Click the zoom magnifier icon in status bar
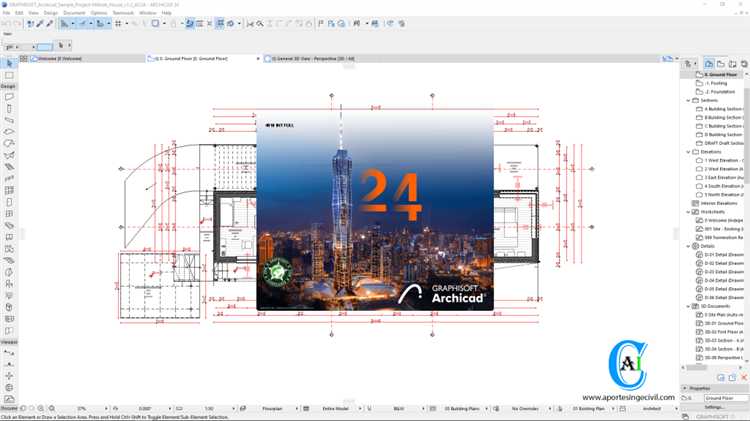Viewport: 750px width, 421px height. point(52,409)
